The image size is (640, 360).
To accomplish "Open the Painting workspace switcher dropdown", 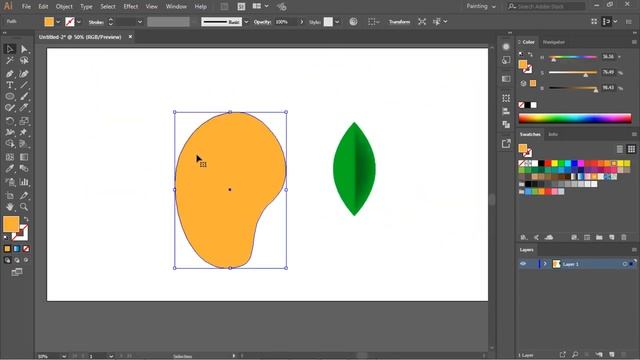I will (481, 7).
